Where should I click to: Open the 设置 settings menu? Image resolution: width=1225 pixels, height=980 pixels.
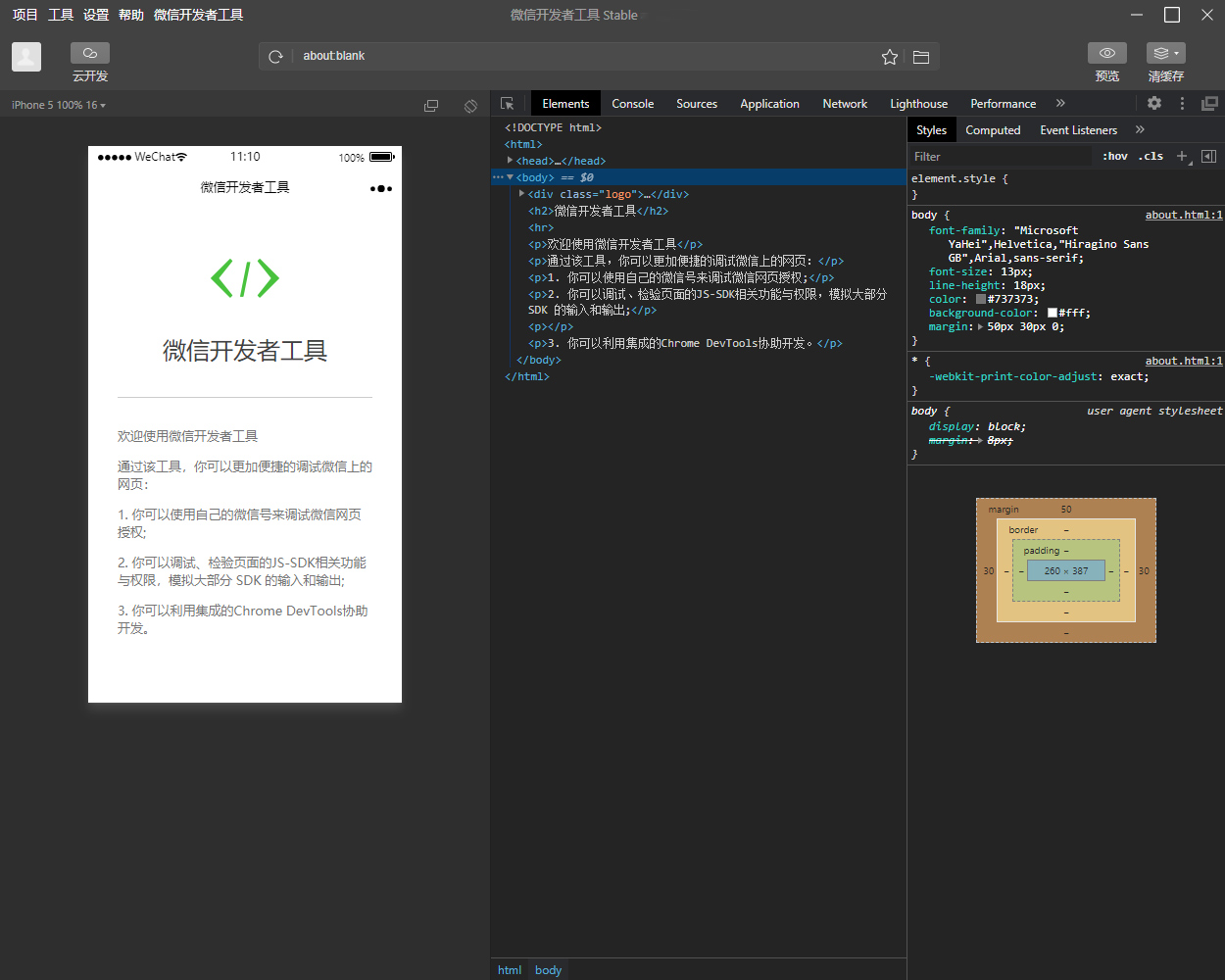[x=96, y=15]
